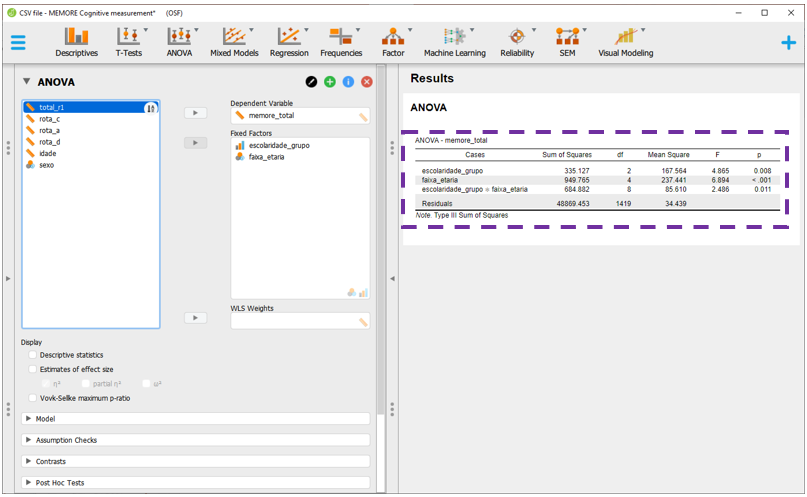This screenshot has width=807, height=497.
Task: Open the T-Tests module
Action: pos(128,42)
